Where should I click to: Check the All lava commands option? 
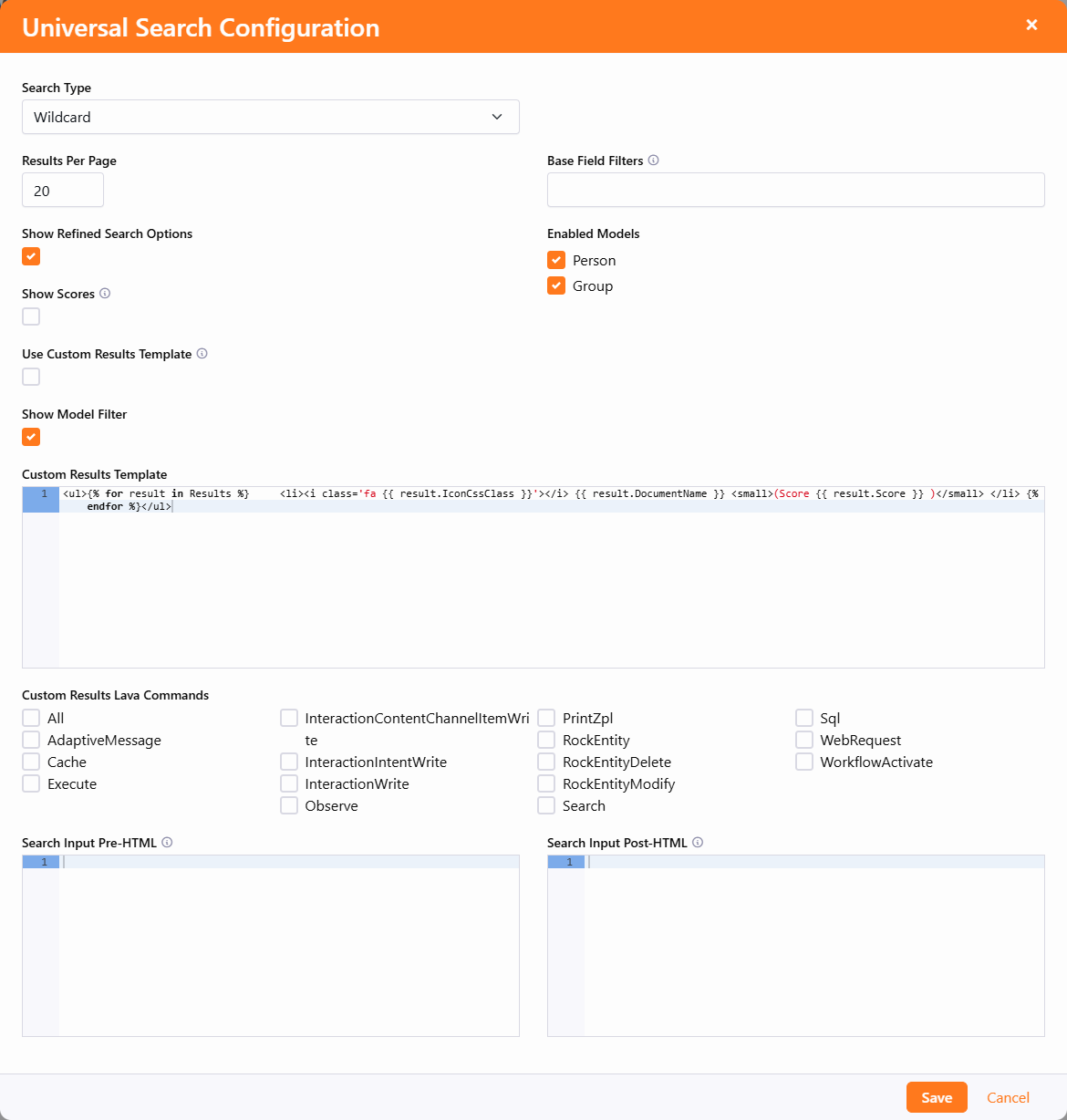point(30,718)
